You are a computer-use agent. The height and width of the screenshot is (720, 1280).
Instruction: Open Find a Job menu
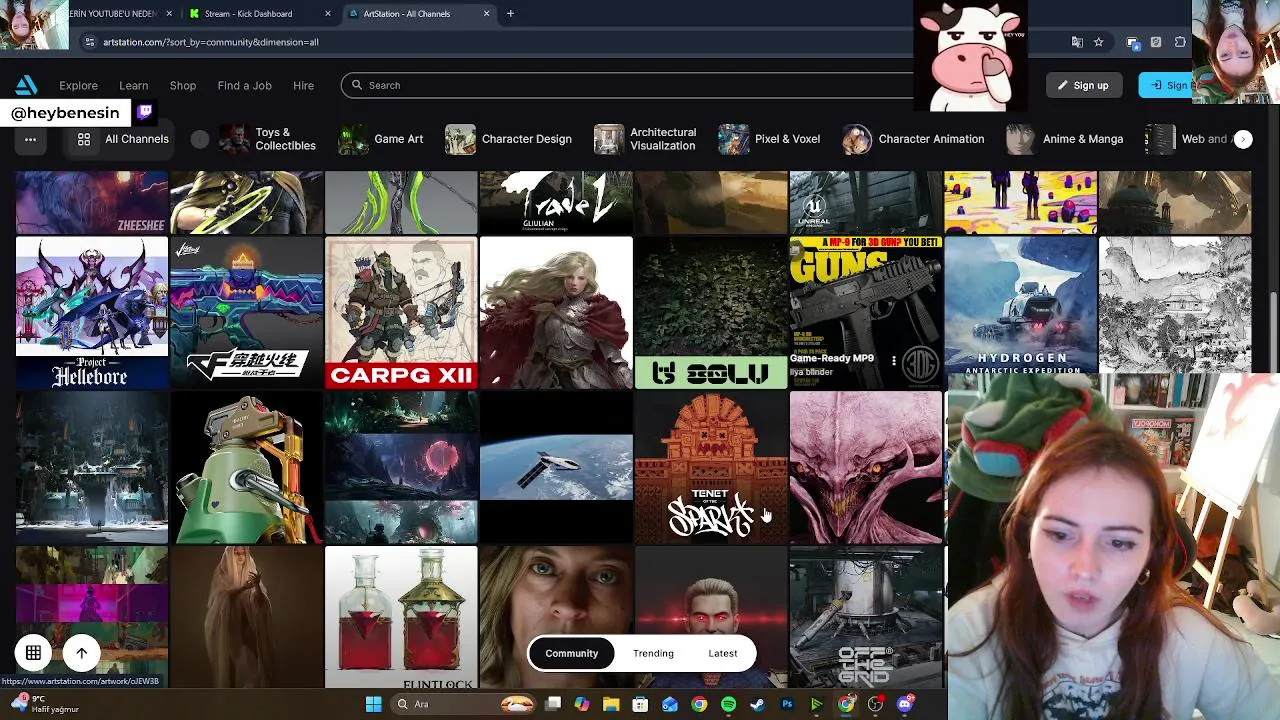[244, 85]
